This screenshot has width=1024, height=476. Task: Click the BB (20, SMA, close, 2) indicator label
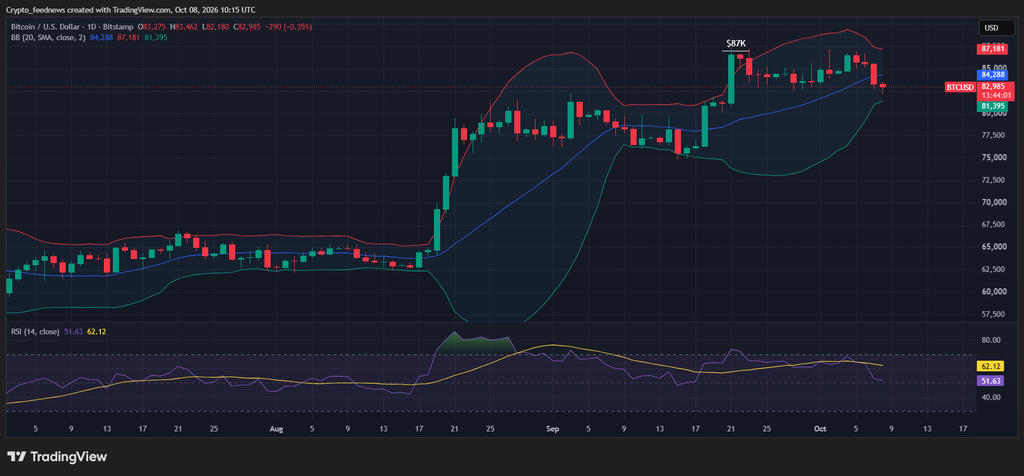(48, 37)
